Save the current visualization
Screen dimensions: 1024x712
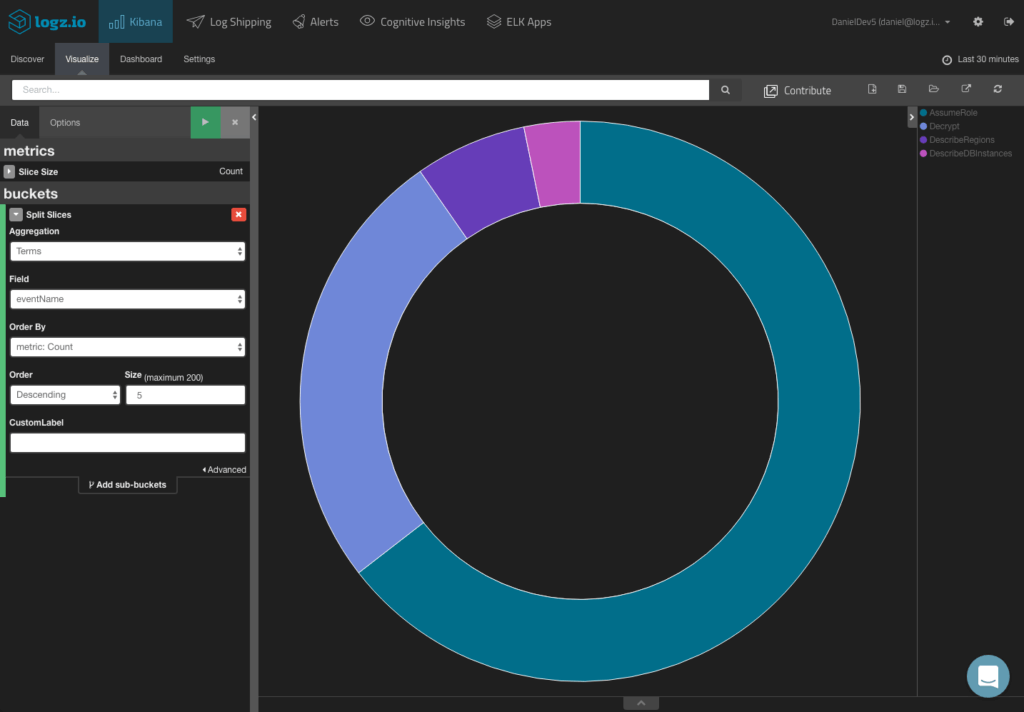point(902,89)
